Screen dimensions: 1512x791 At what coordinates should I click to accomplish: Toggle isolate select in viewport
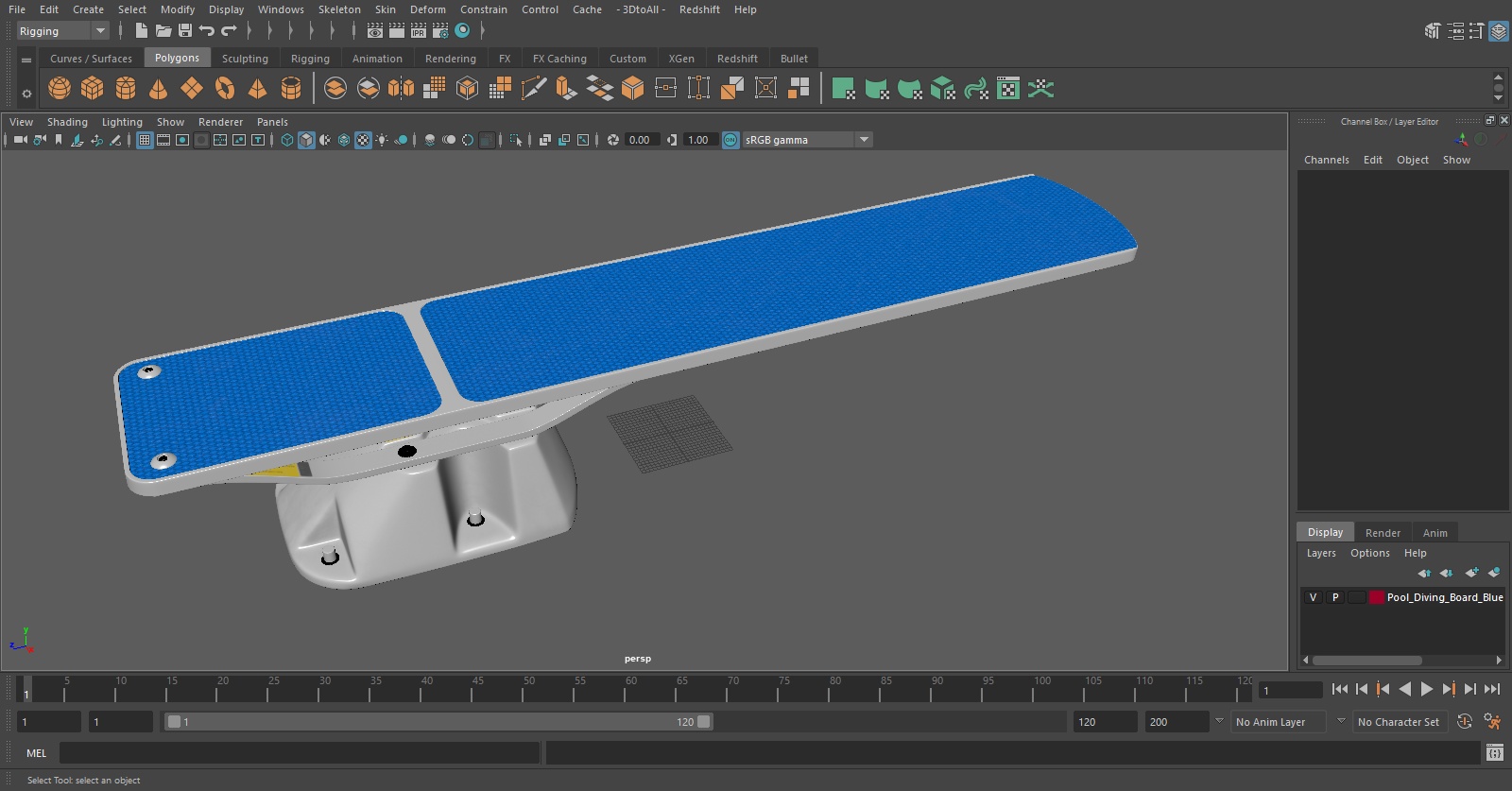tap(515, 140)
